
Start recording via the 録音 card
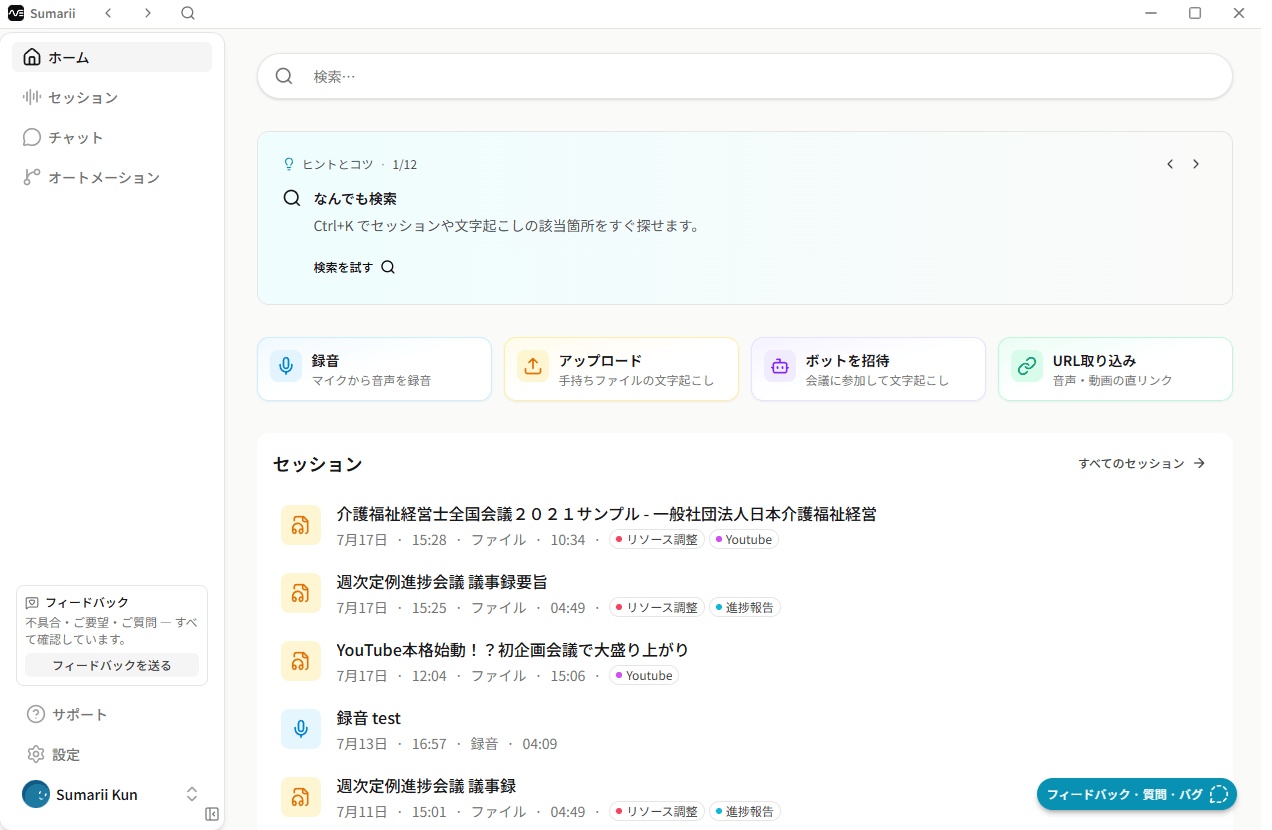[374, 369]
